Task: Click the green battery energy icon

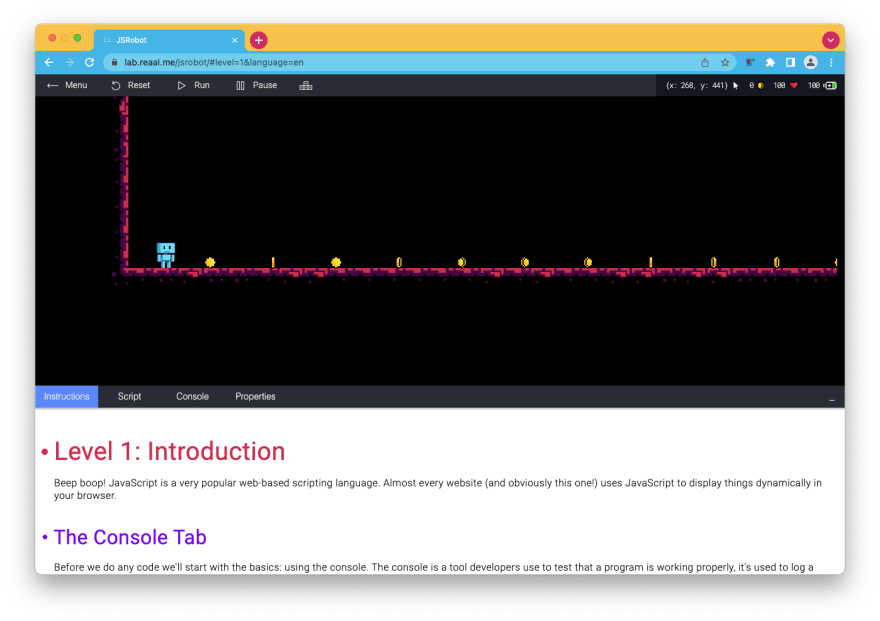Action: 831,85
